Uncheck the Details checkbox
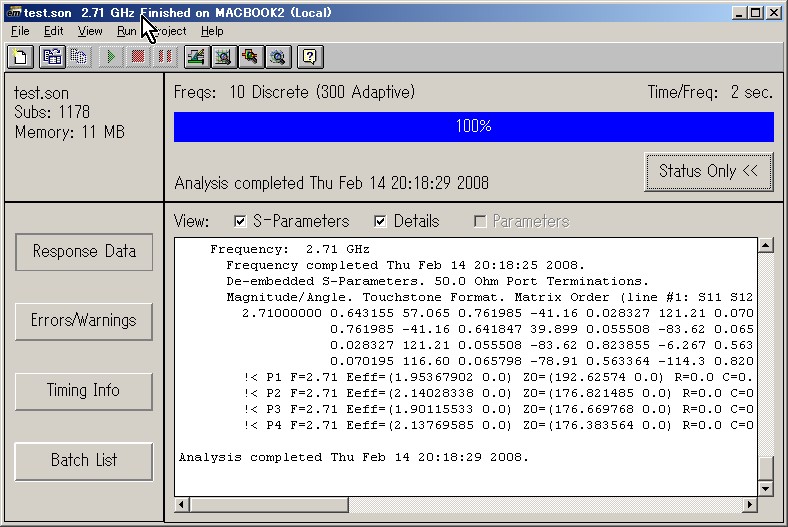 pos(380,221)
